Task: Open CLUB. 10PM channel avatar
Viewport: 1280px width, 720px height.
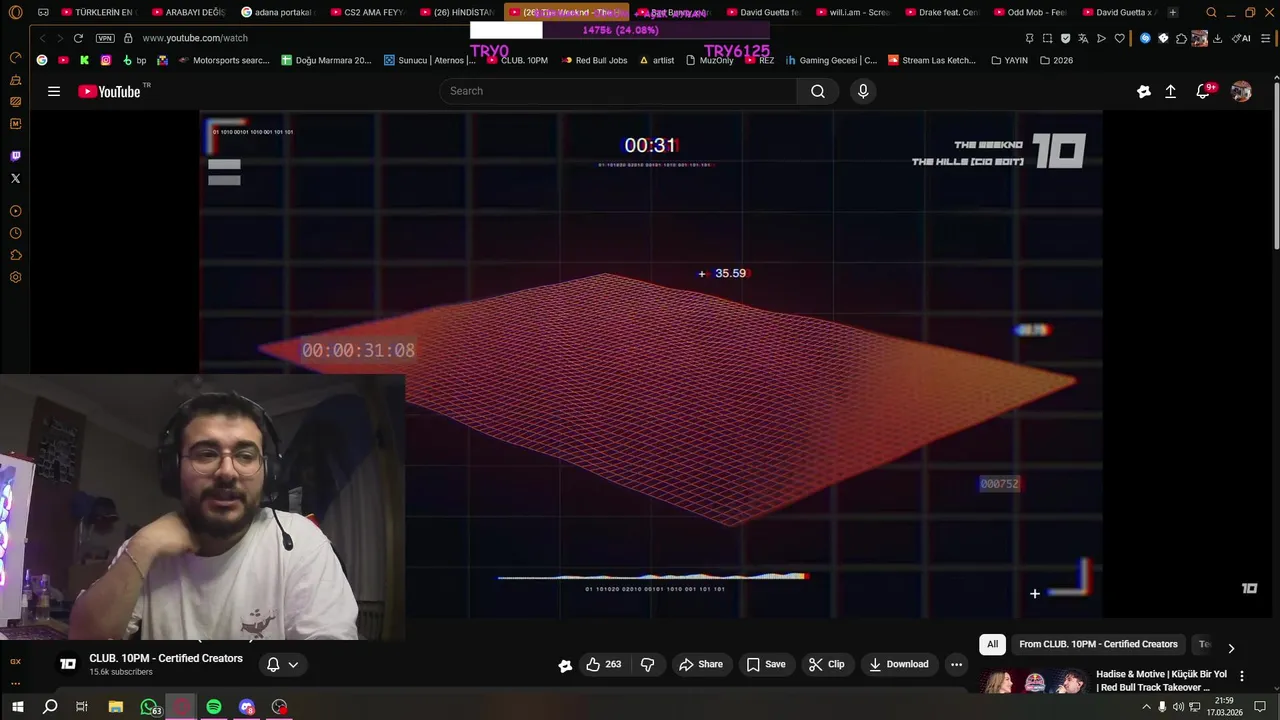Action: tap(68, 664)
